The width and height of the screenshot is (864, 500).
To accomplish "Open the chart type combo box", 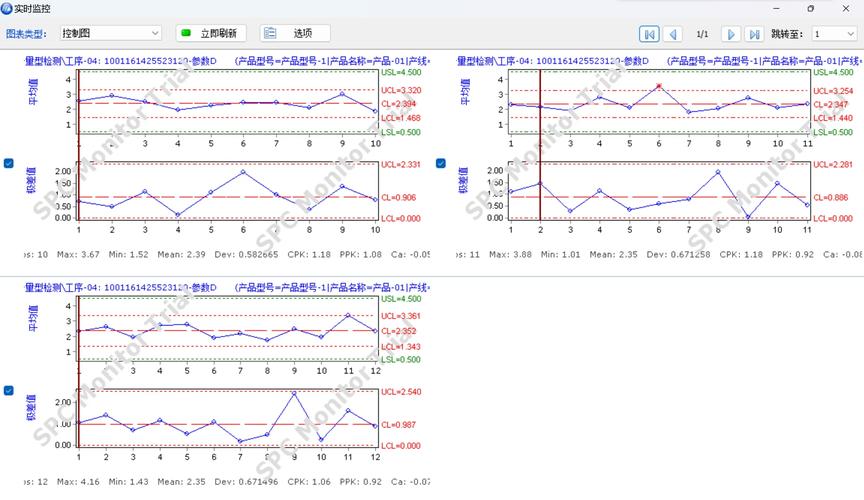I will [110, 34].
